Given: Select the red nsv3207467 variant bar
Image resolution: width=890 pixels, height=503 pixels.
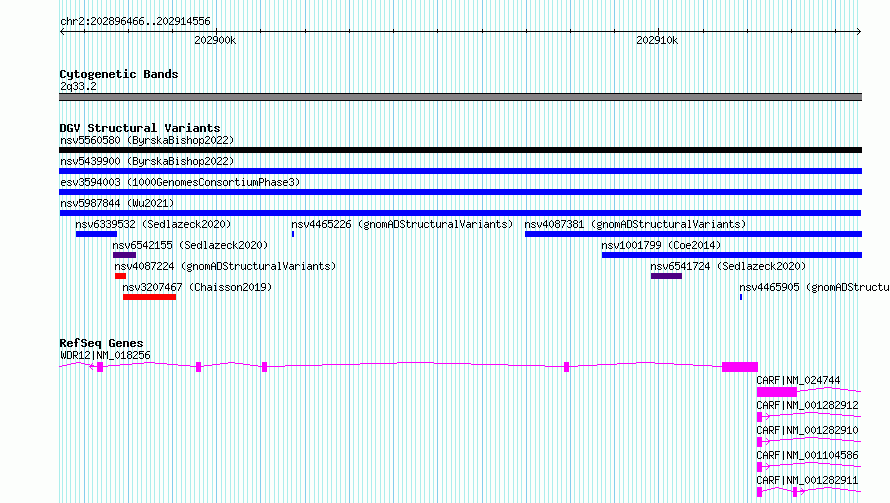Looking at the screenshot, I should point(150,297).
